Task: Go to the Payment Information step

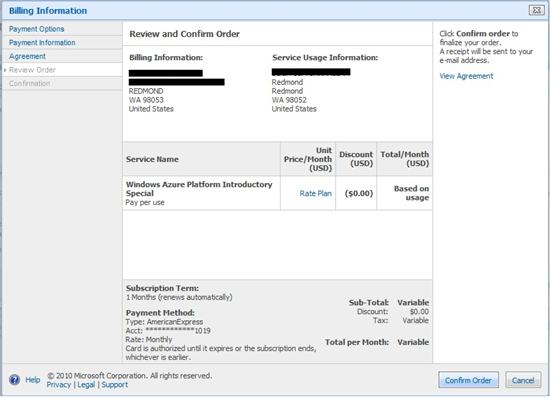Action: coord(42,43)
